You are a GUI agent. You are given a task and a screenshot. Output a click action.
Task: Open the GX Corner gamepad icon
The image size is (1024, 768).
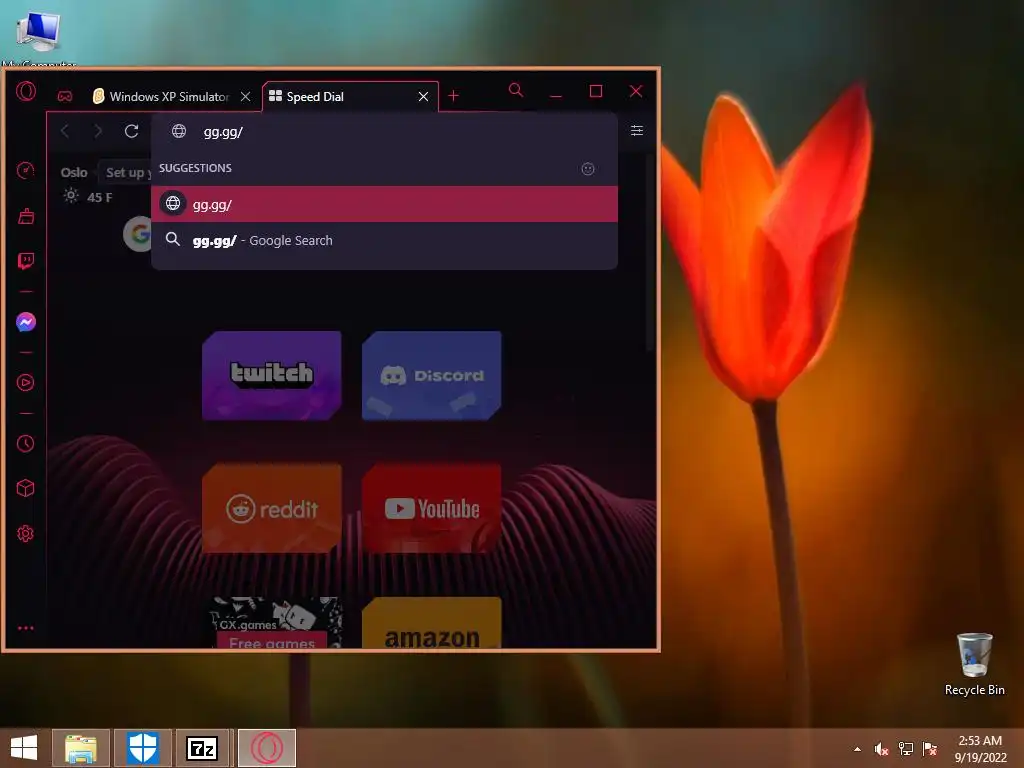coord(65,97)
